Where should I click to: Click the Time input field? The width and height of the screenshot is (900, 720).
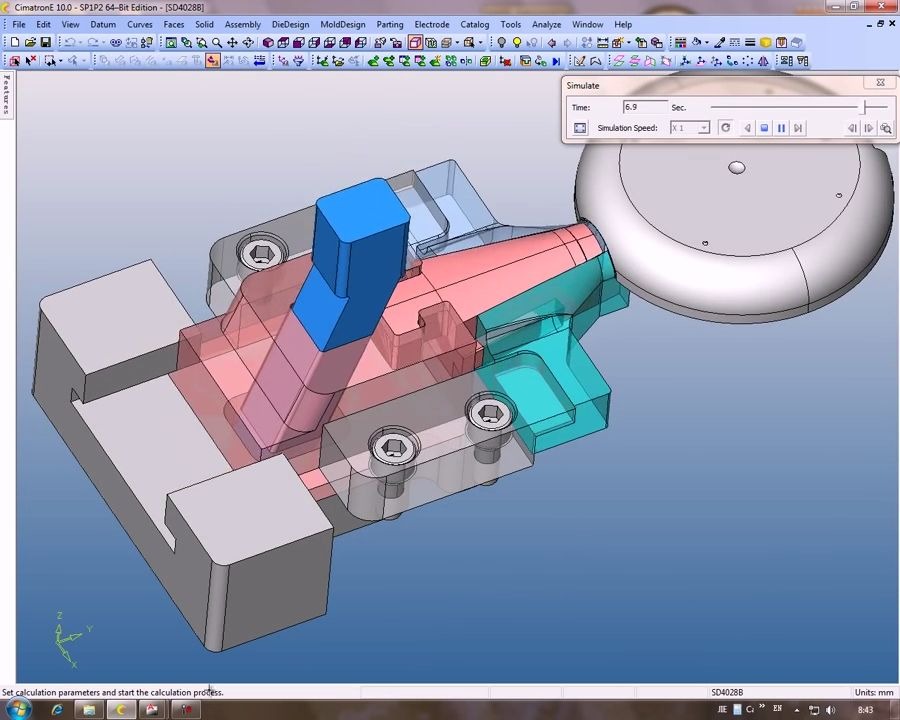point(644,107)
